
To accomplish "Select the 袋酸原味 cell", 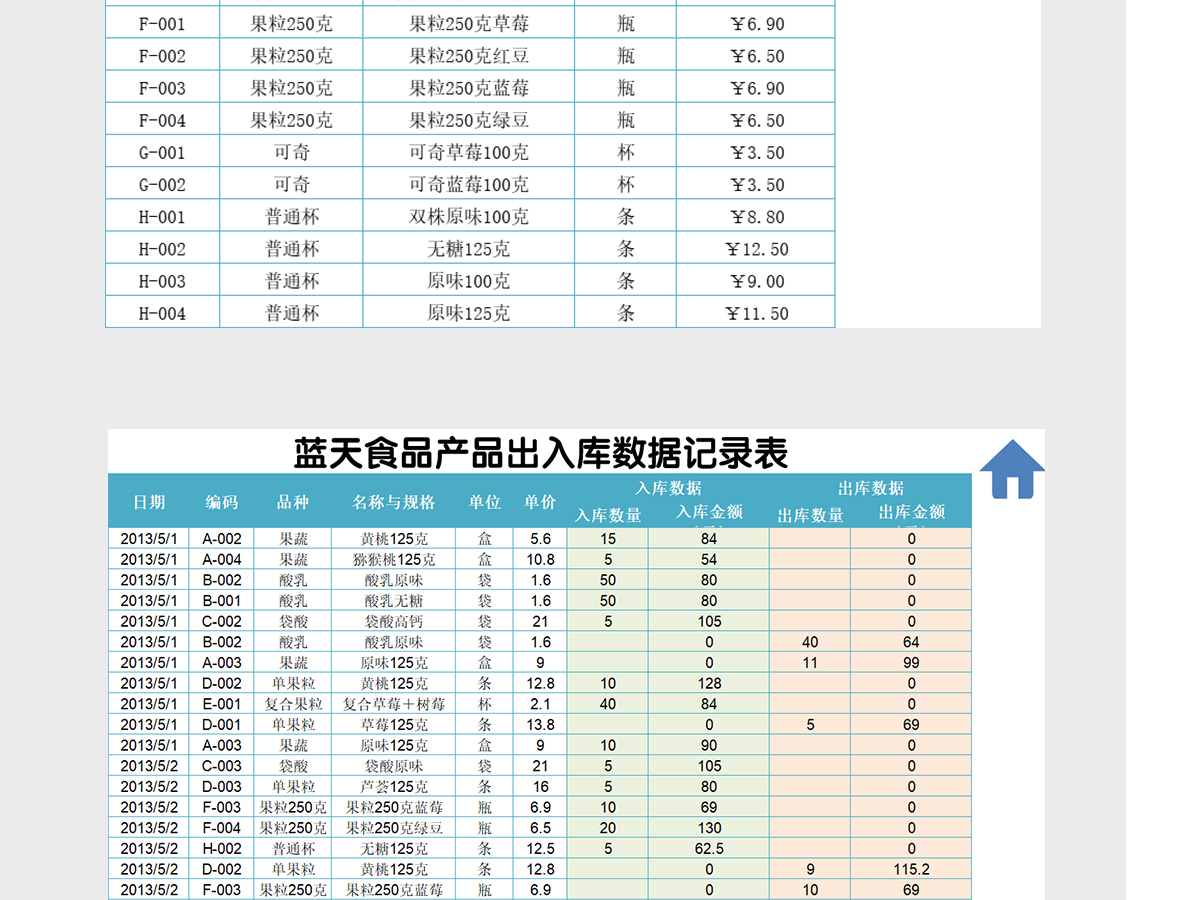I will pos(394,766).
